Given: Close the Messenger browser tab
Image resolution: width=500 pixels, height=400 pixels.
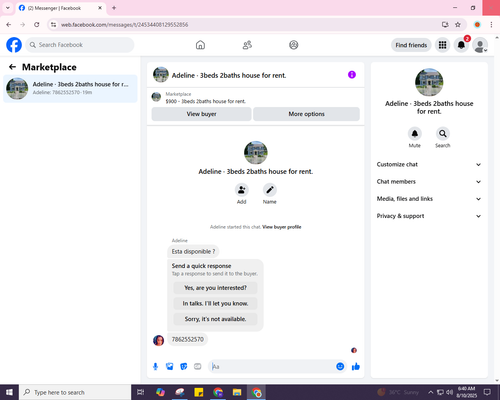Looking at the screenshot, I should click(x=100, y=8).
